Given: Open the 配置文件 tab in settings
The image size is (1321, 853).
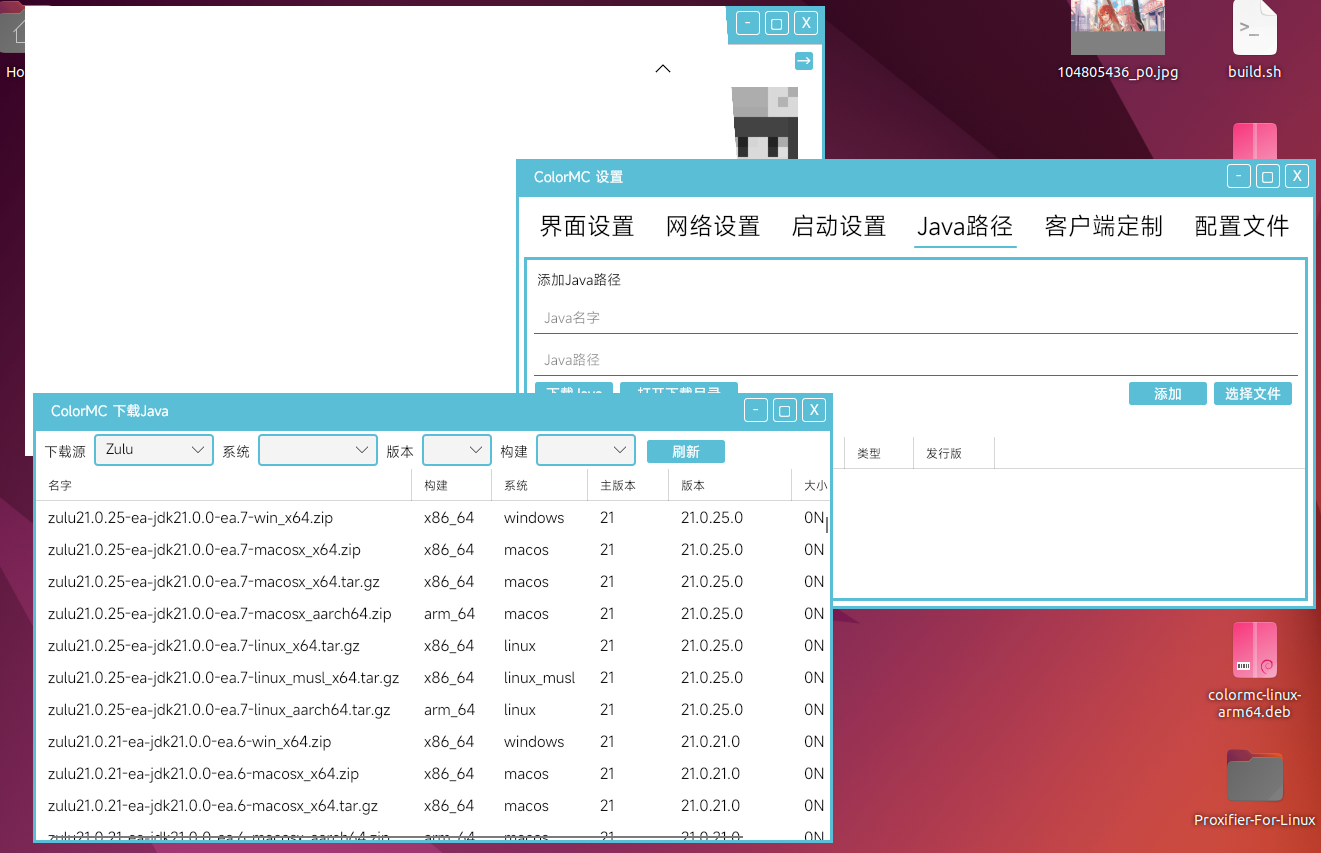Looking at the screenshot, I should [1241, 226].
